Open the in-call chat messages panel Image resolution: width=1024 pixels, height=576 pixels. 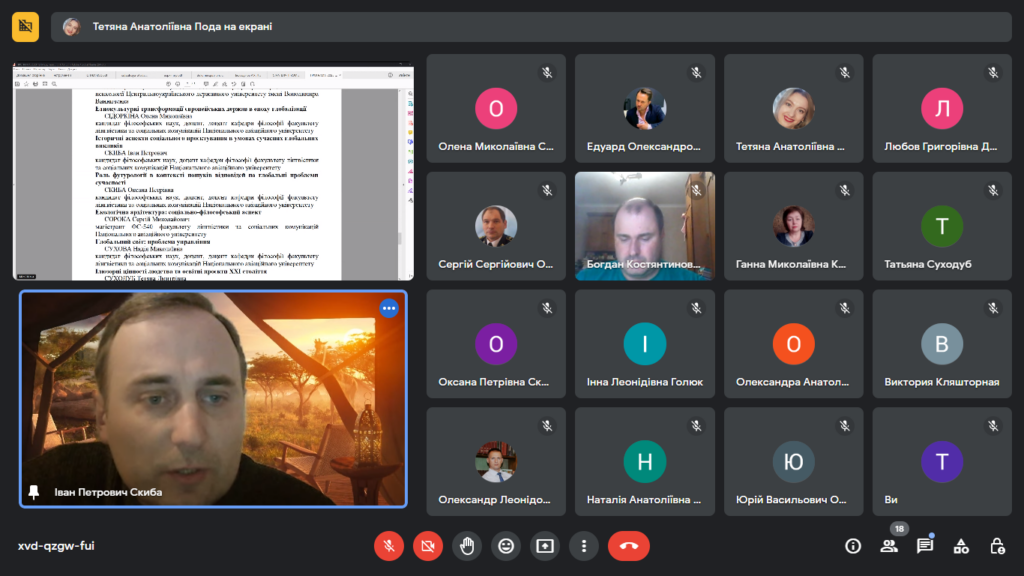(x=925, y=546)
